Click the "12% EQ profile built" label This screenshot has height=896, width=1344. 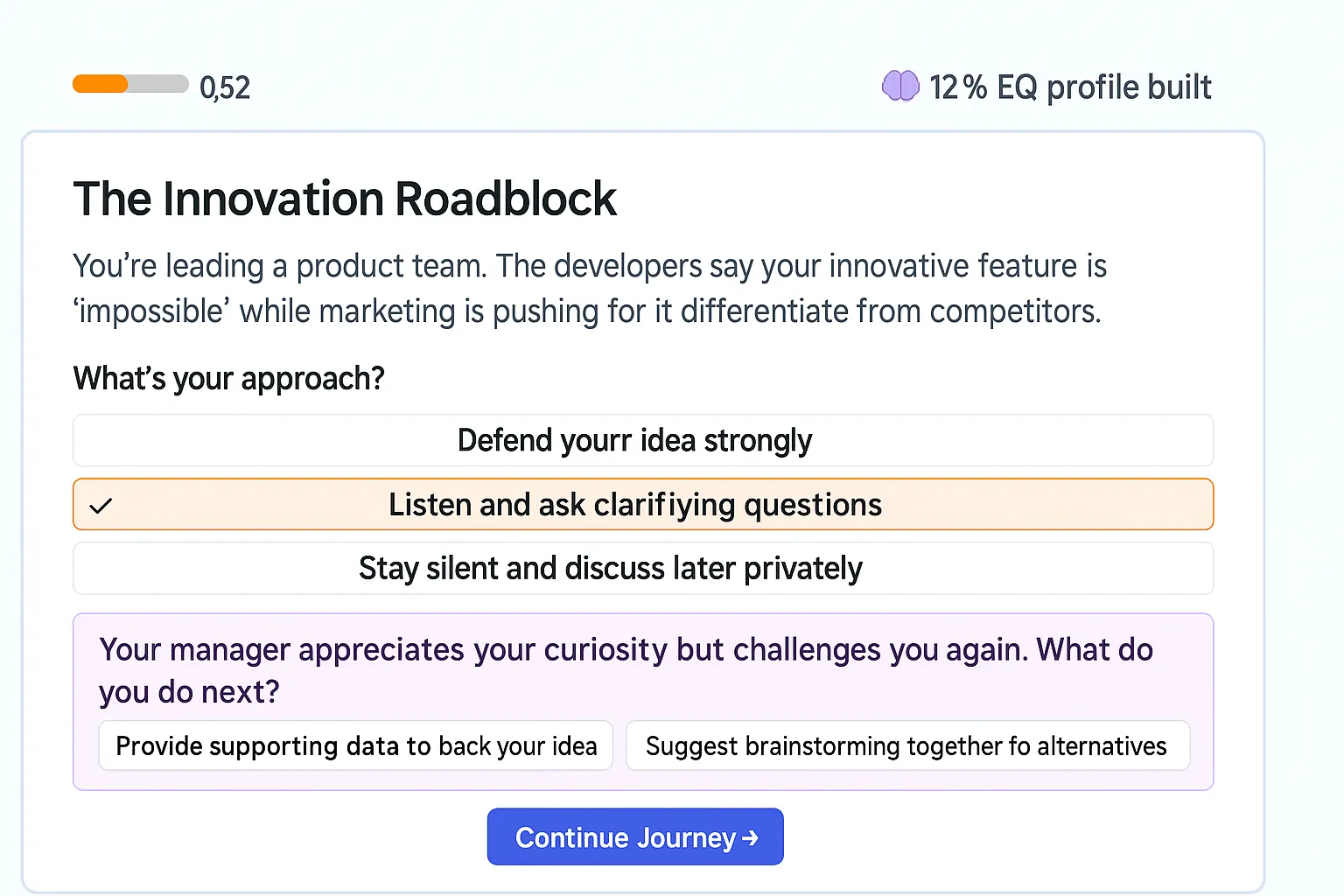tap(1069, 87)
